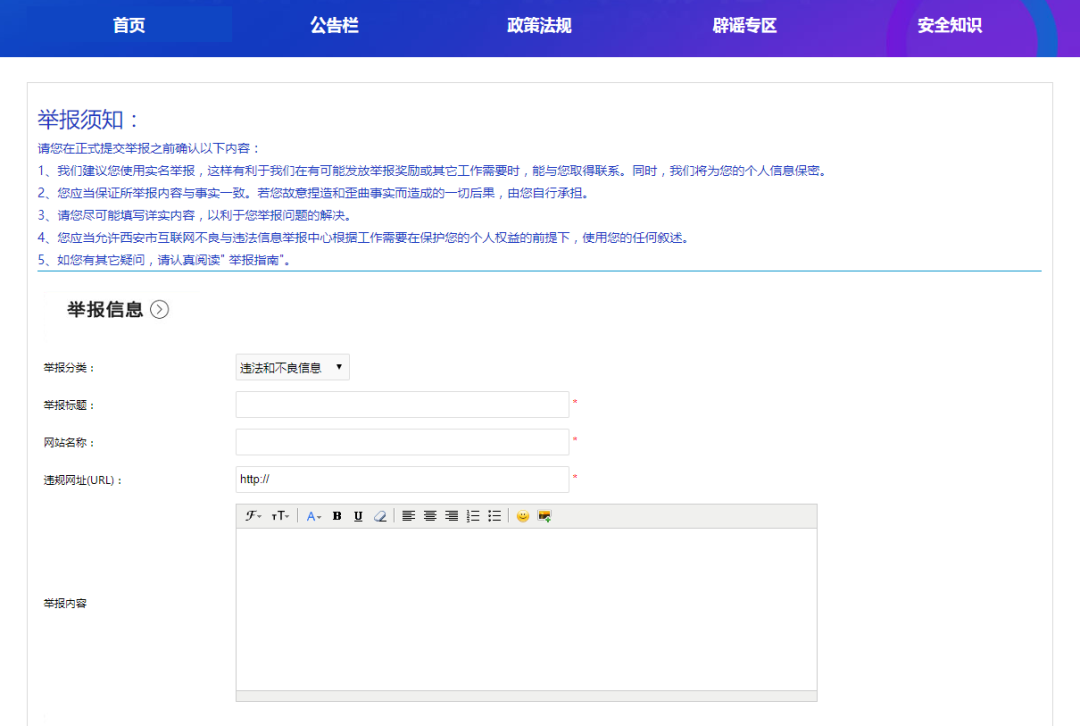Click the arrow circle next to 举报信息
This screenshot has width=1080, height=726.
pyautogui.click(x=159, y=309)
